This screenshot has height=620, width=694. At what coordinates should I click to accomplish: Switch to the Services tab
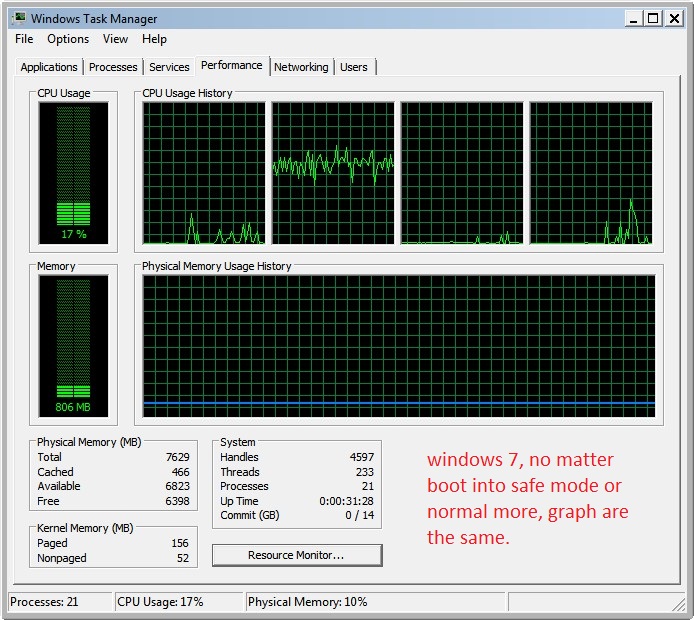tap(169, 67)
